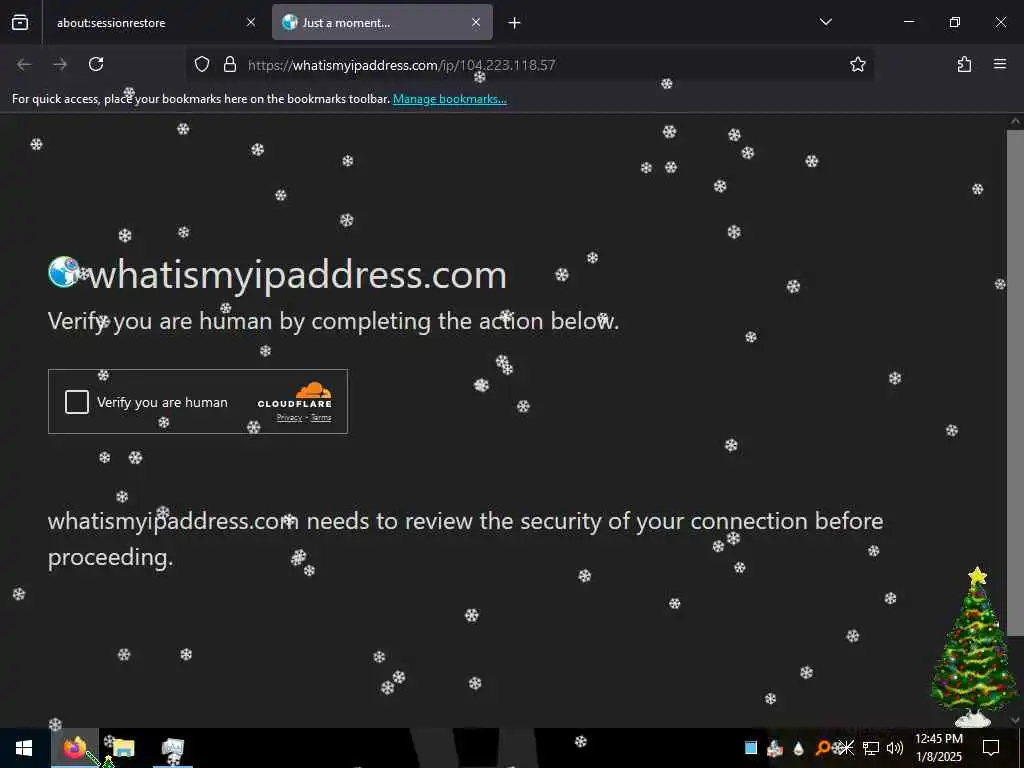Image resolution: width=1024 pixels, height=768 pixels.
Task: Go forward one page
Action: click(x=60, y=64)
